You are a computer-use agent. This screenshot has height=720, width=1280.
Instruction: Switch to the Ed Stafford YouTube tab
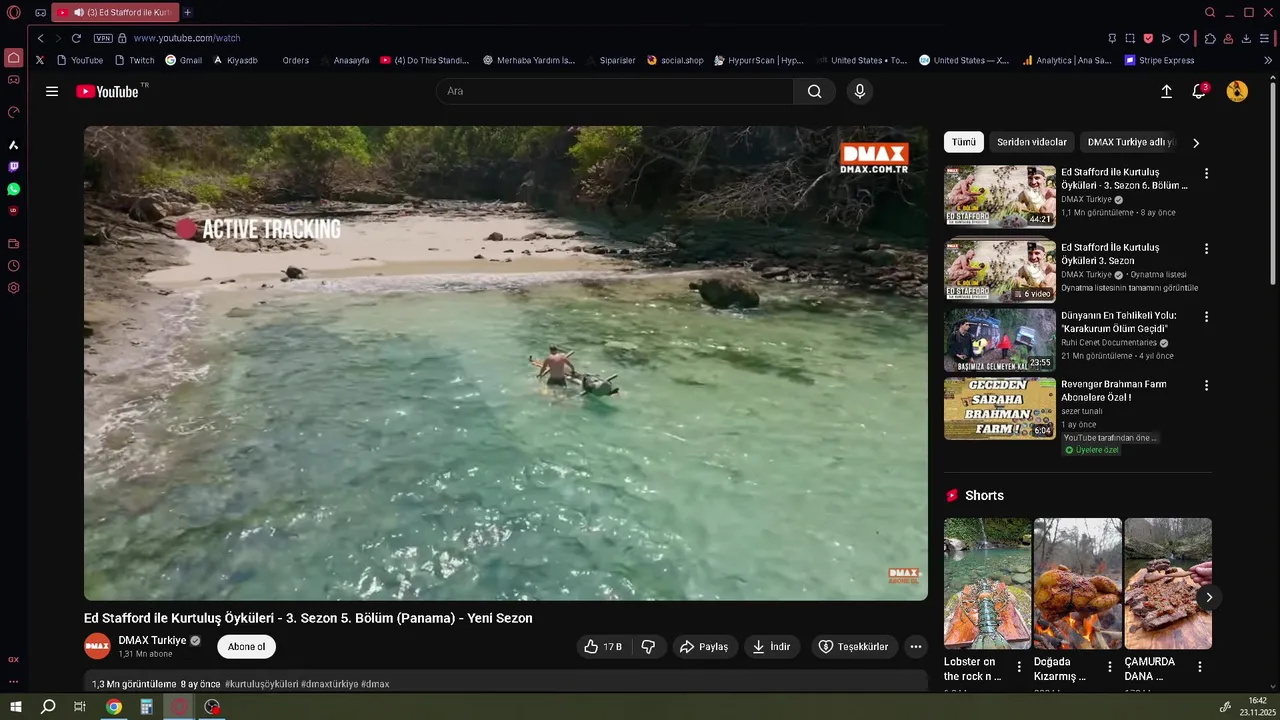pyautogui.click(x=114, y=13)
